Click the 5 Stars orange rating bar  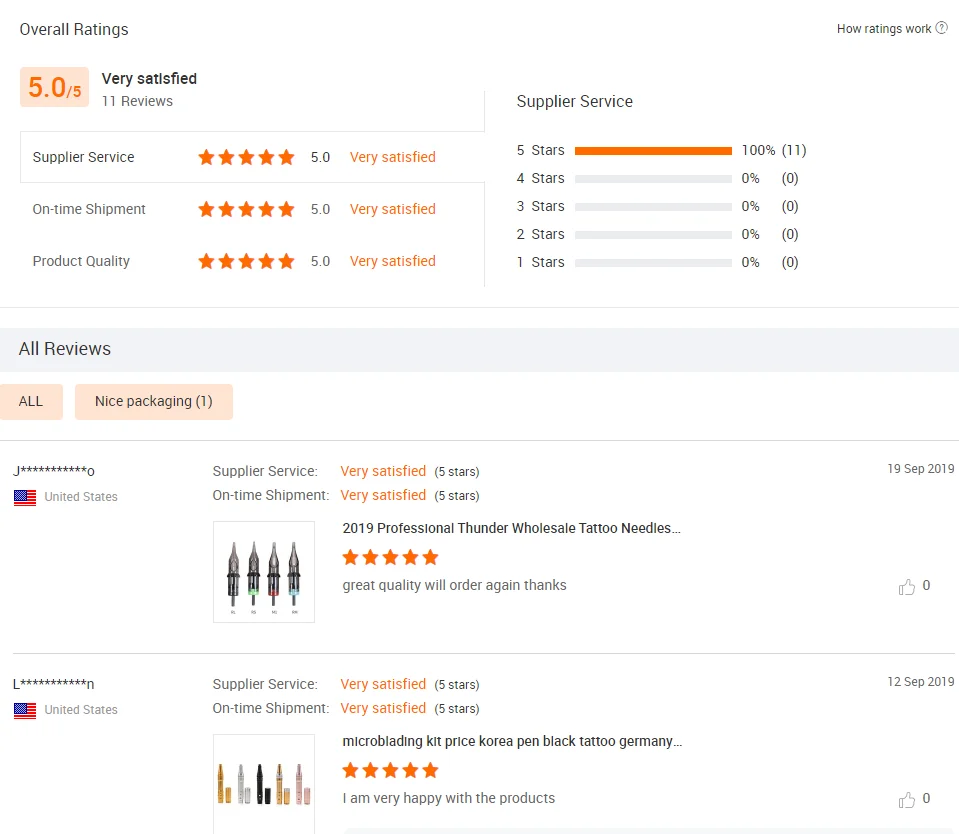tap(653, 151)
